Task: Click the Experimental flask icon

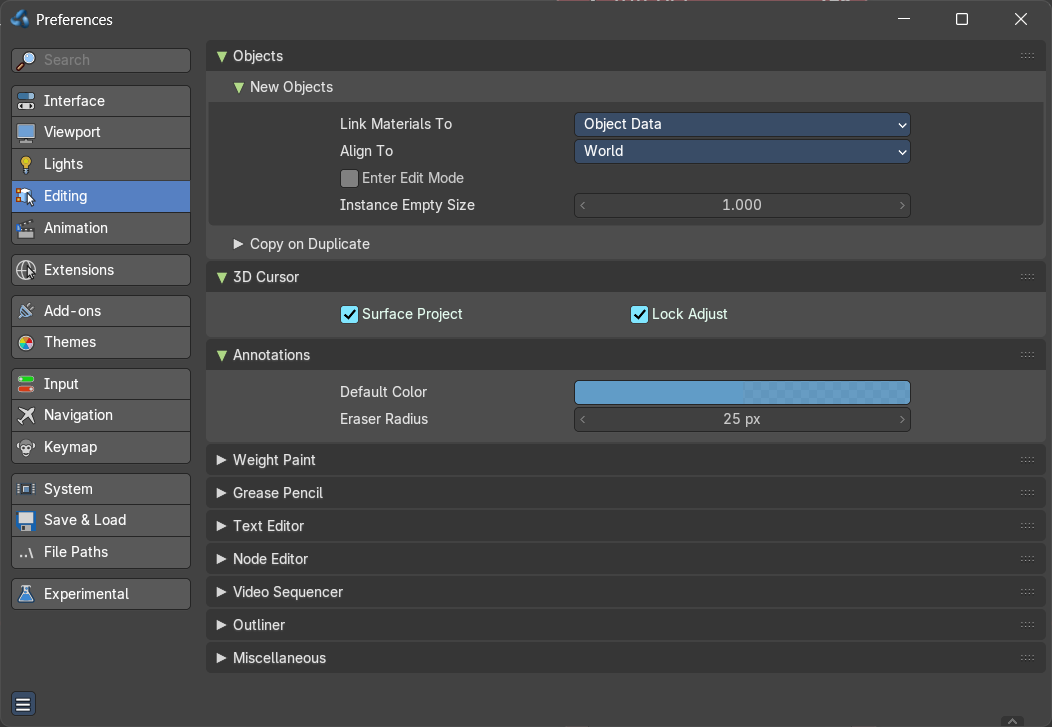Action: [x=26, y=594]
